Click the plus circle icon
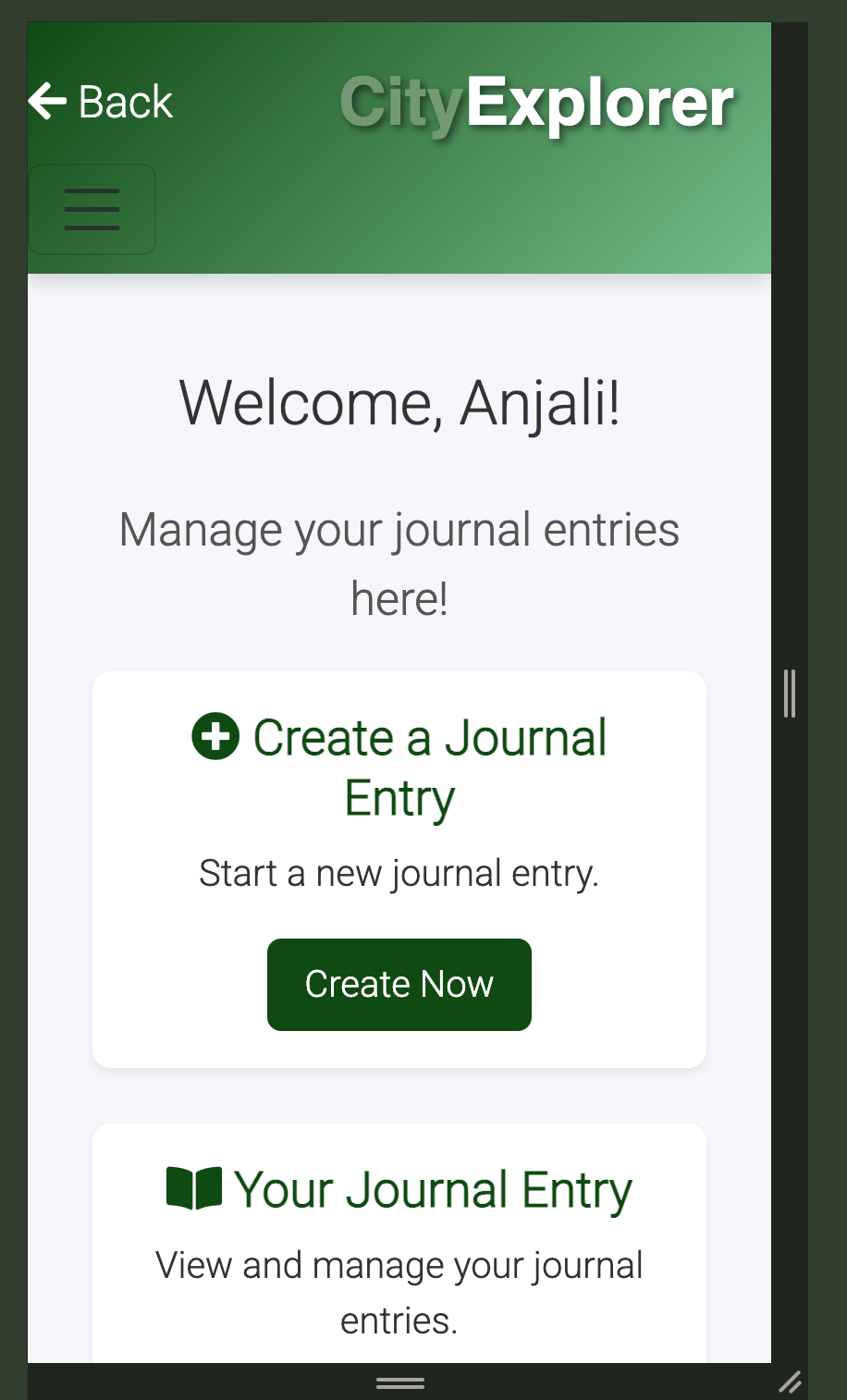This screenshot has width=847, height=1400. click(x=215, y=737)
